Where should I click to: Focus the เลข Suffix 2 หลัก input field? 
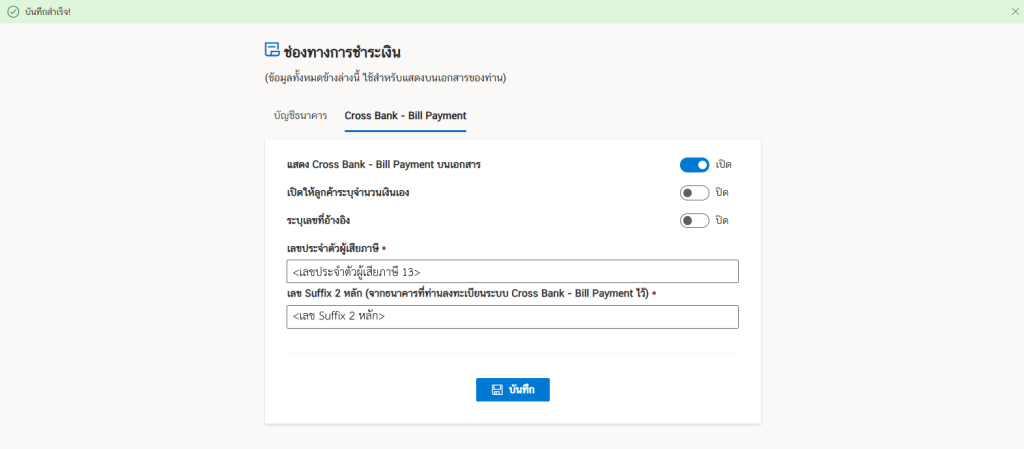513,317
